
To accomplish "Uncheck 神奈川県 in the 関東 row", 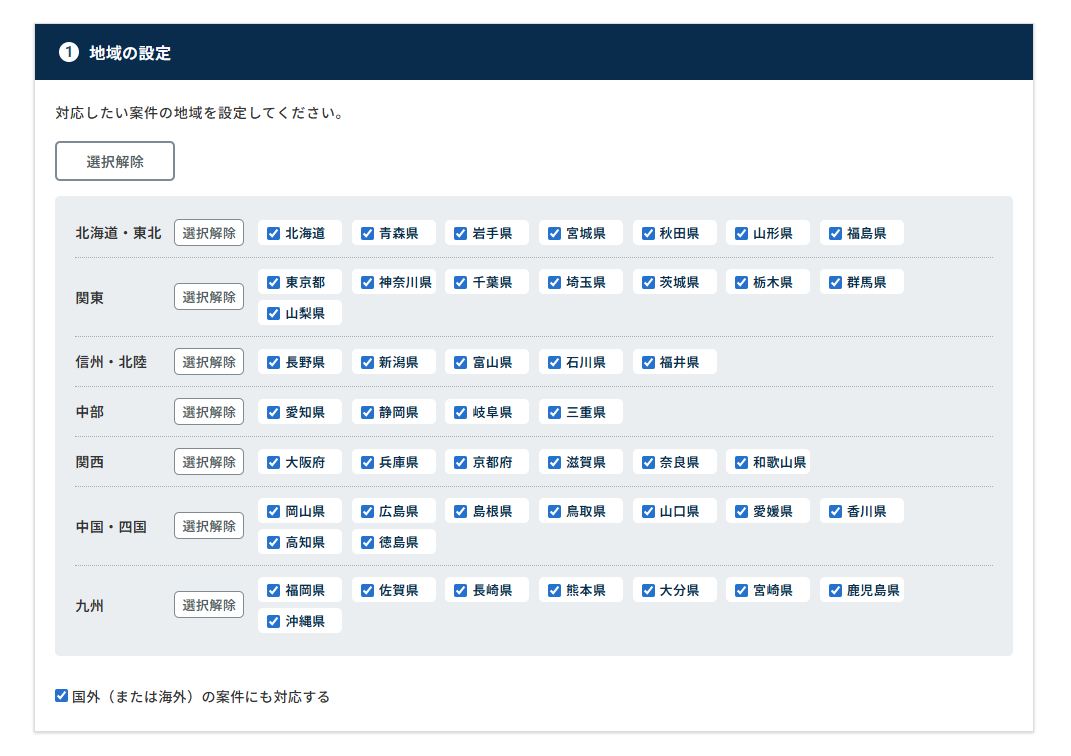I will click(367, 283).
